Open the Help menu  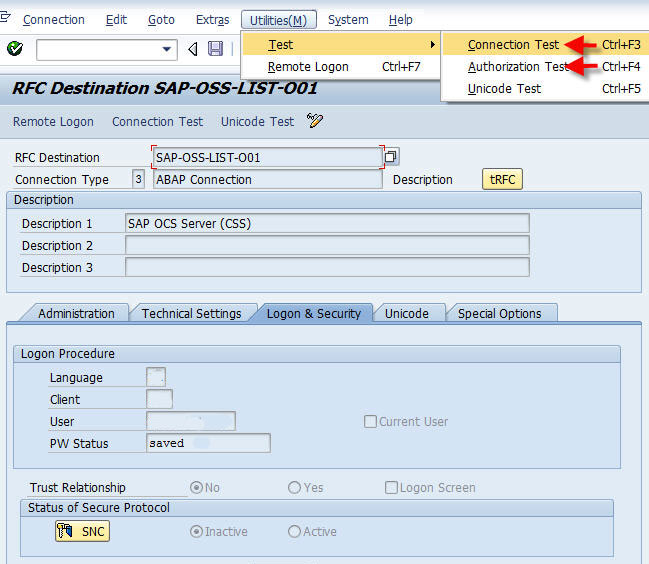coord(400,19)
